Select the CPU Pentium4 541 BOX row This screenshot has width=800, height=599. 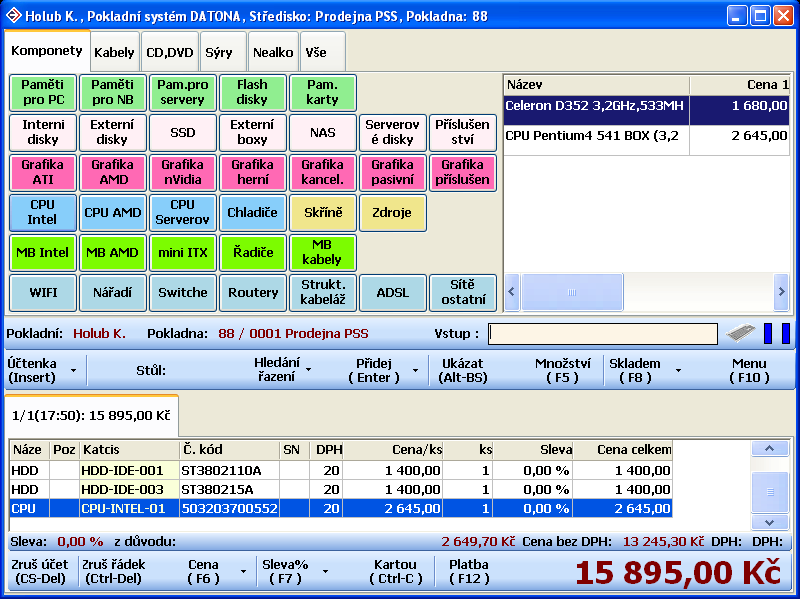646,140
